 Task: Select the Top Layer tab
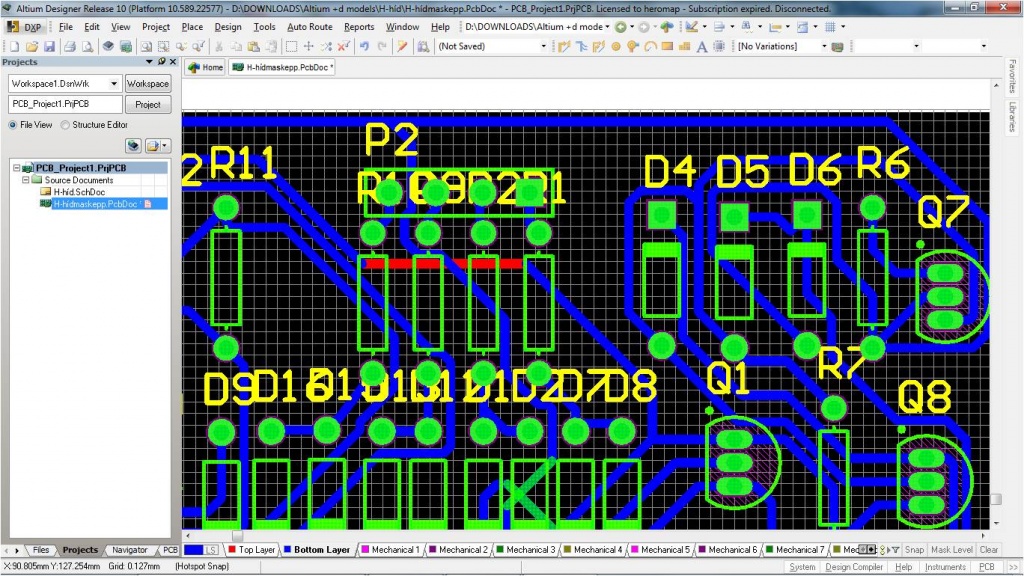[251, 550]
